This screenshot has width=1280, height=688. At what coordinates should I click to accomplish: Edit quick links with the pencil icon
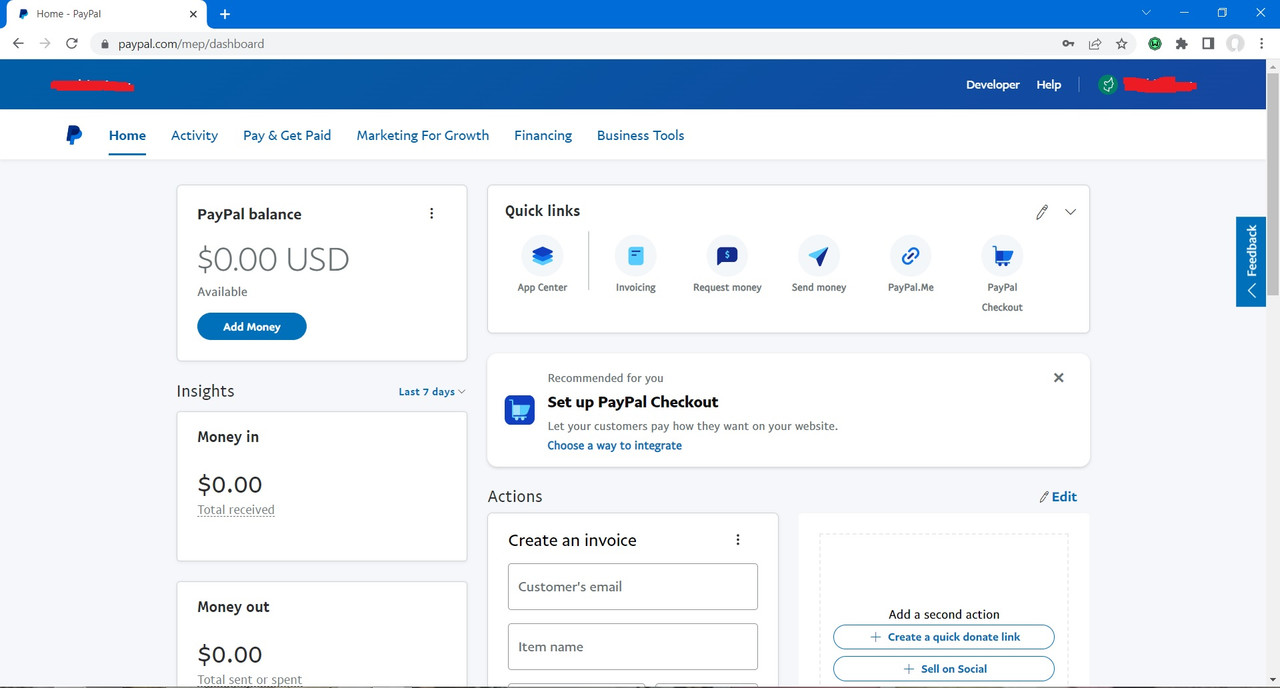(x=1042, y=212)
